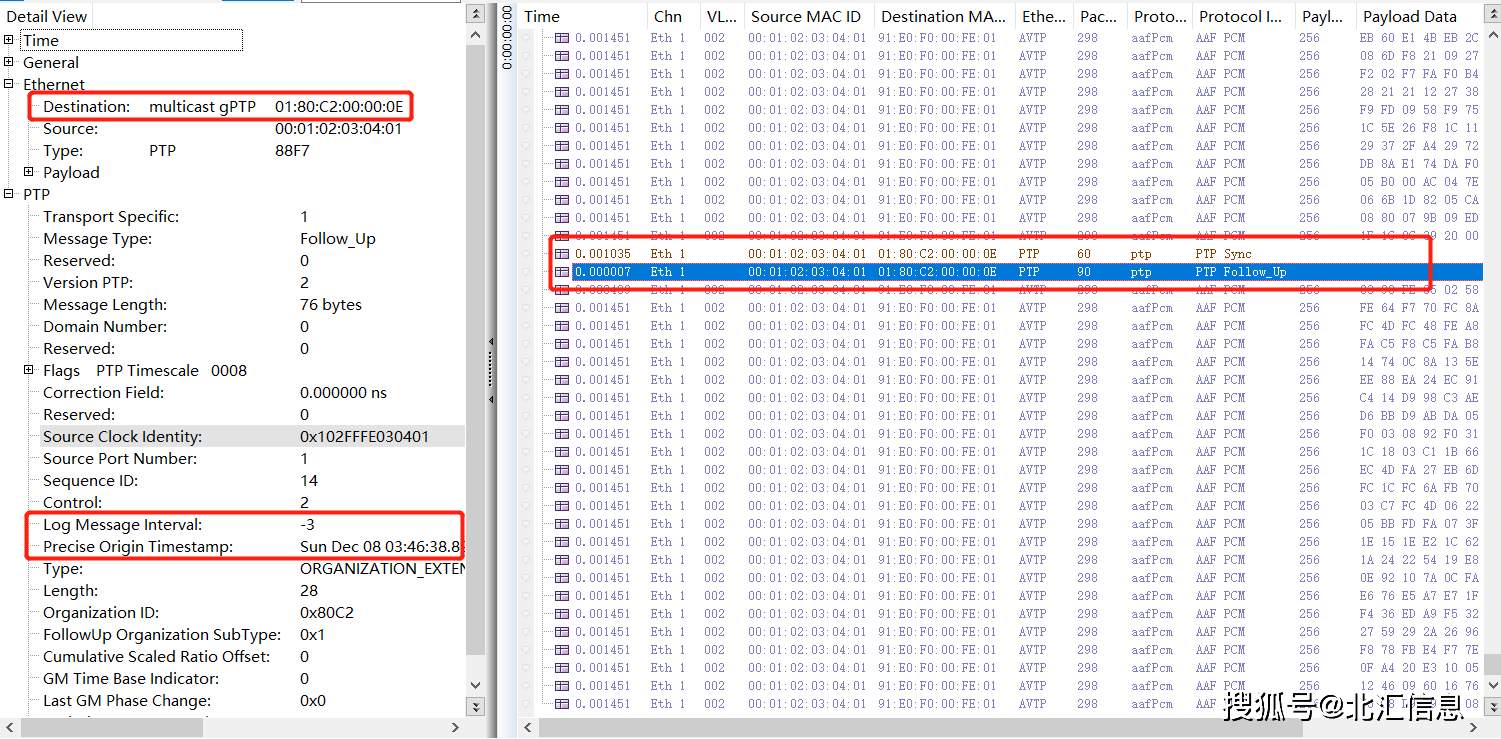Image resolution: width=1501 pixels, height=739 pixels.
Task: Click the jump-to-bottom double-arrow icon in Detail View
Action: tap(476, 705)
